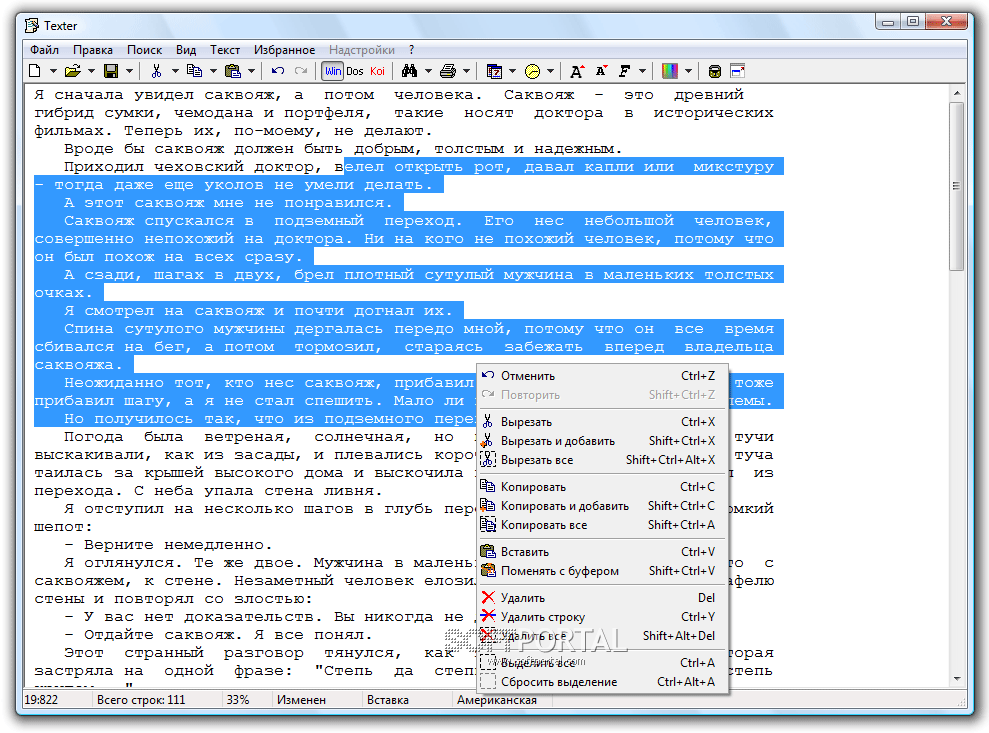This screenshot has width=989, height=733.
Task: Click the Вставка status bar field
Action: coord(388,700)
